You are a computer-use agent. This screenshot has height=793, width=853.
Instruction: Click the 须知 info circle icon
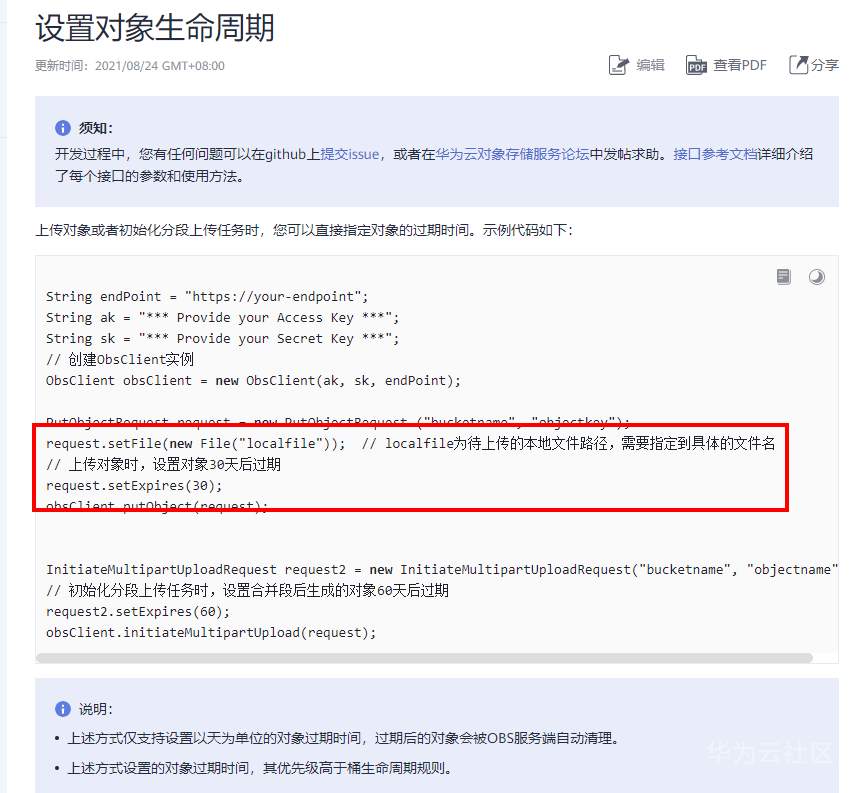click(x=63, y=128)
